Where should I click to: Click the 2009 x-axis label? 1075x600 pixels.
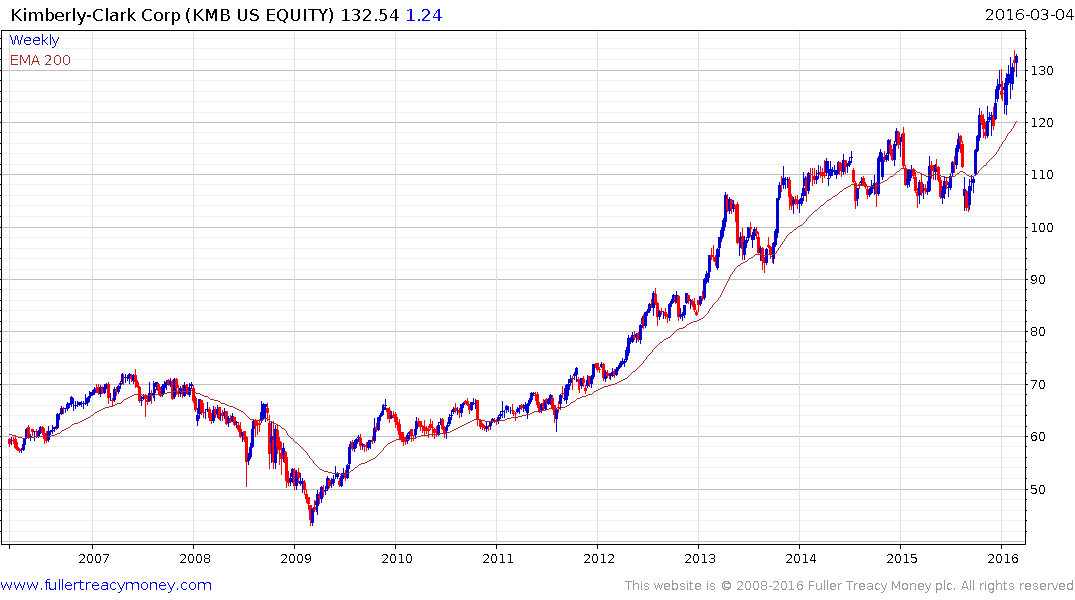(x=295, y=558)
